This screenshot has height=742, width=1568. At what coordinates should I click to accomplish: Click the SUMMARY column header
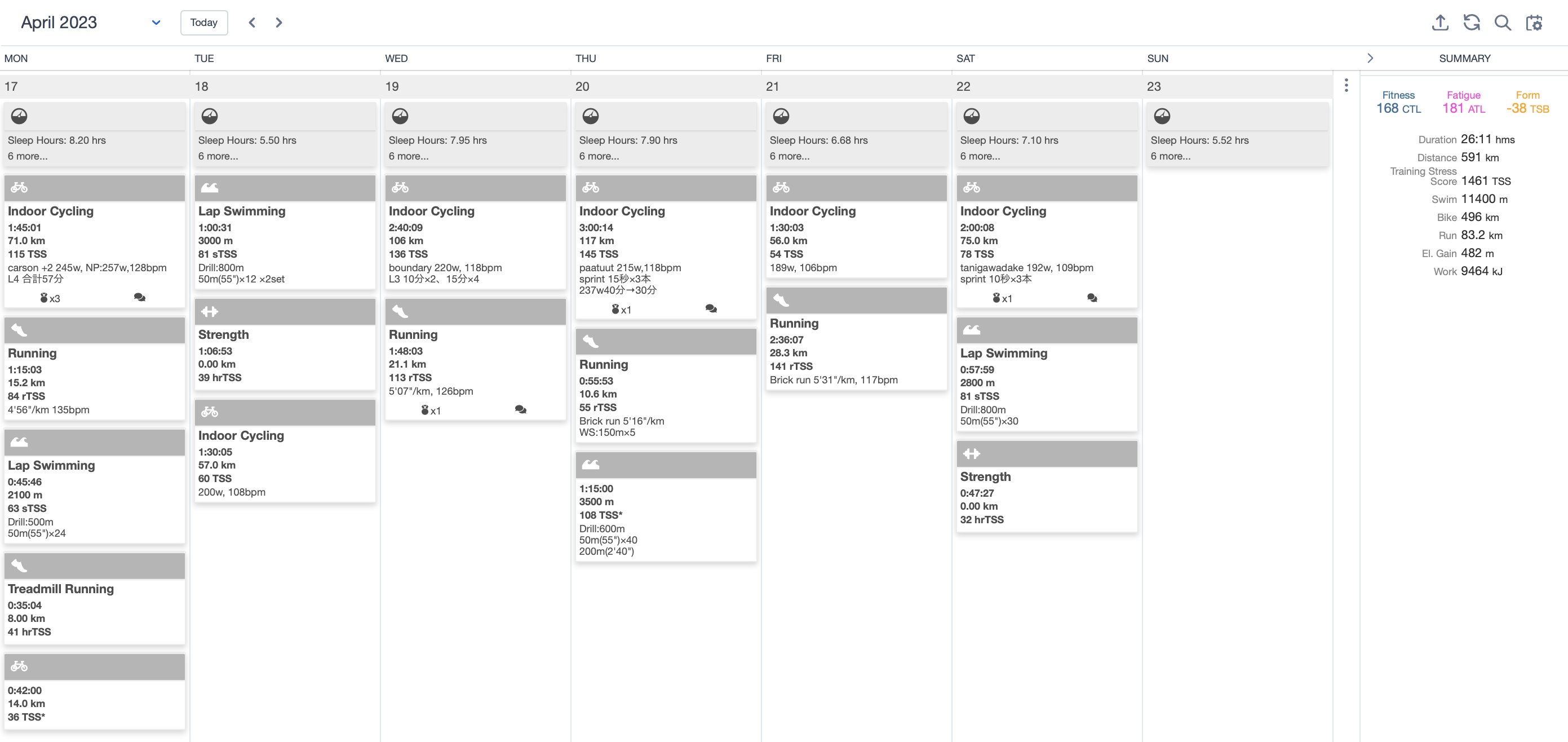(1464, 59)
